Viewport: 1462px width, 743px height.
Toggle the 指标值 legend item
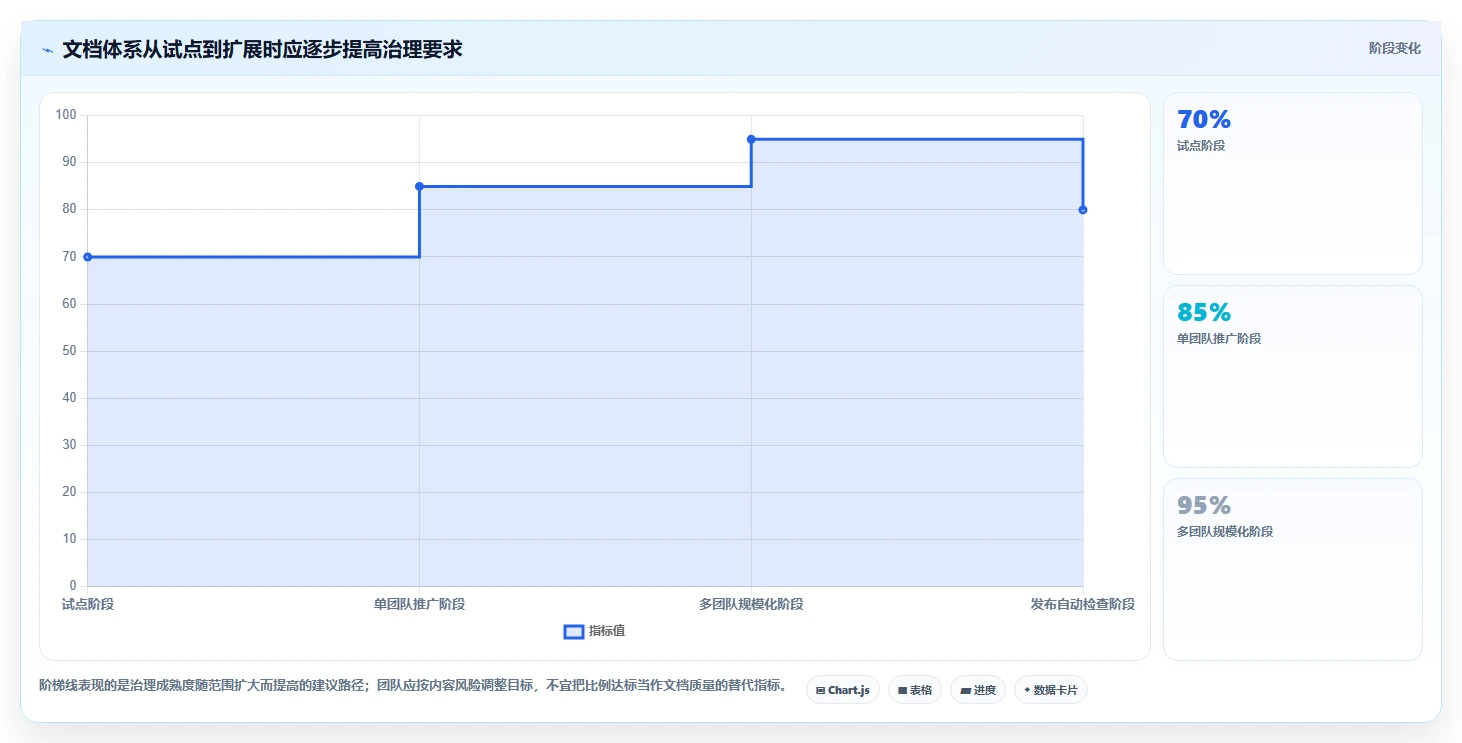coord(595,631)
